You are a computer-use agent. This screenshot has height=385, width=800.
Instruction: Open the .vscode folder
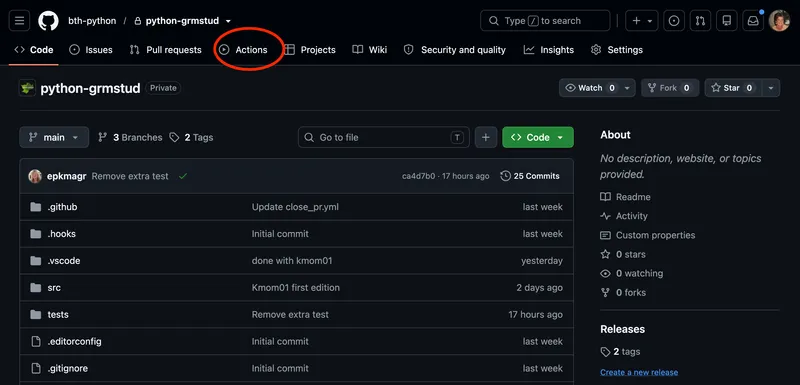64,261
